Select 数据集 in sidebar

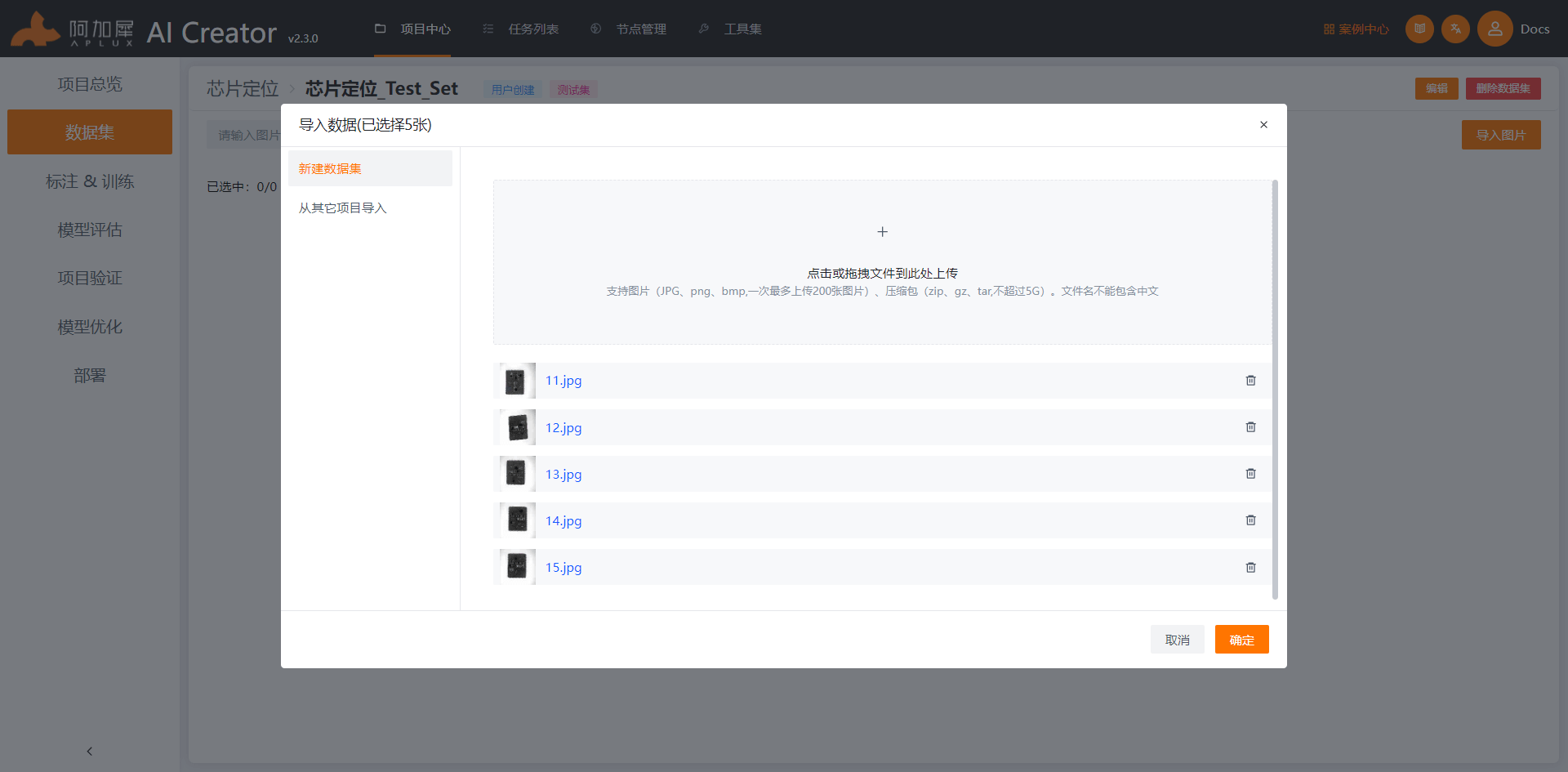(90, 132)
